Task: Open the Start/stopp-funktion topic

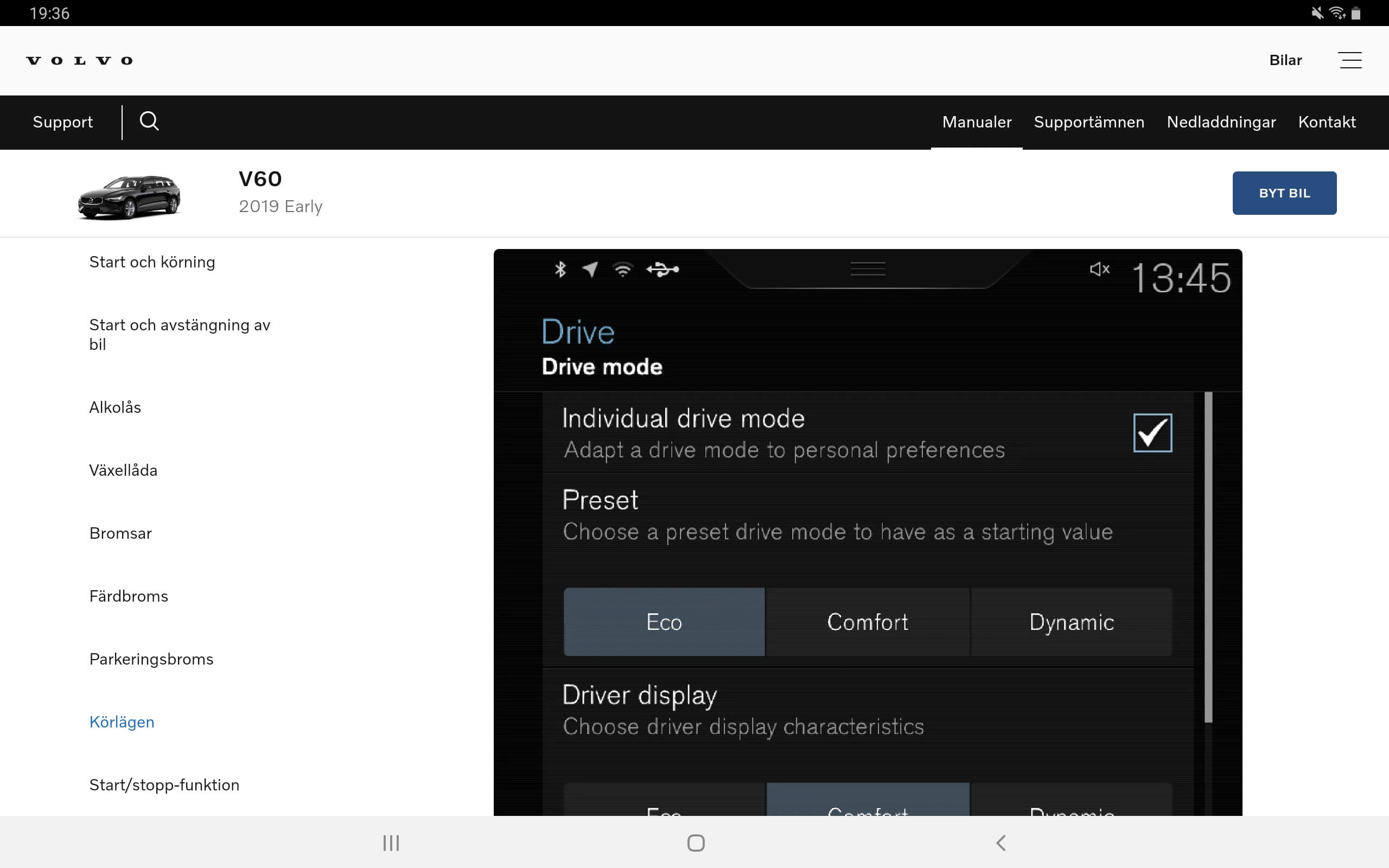Action: (x=164, y=784)
